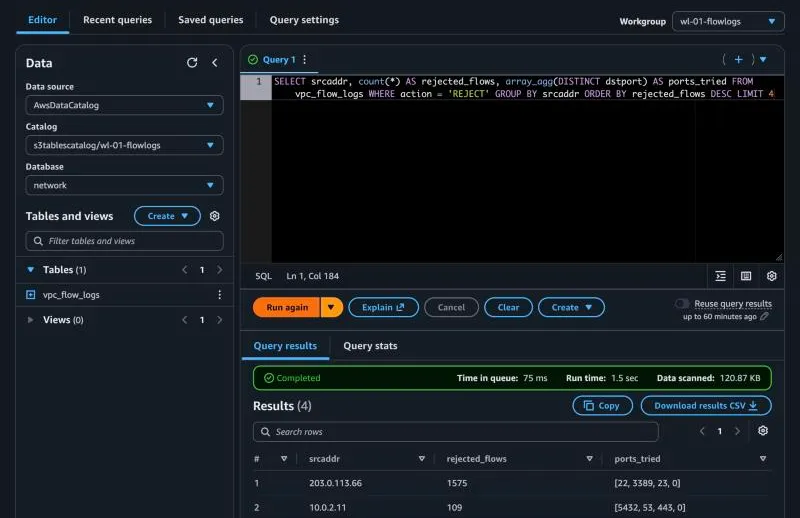This screenshot has width=800, height=518.
Task: Open Workgroup dropdown wl-01-flowlogs
Action: (728, 21)
